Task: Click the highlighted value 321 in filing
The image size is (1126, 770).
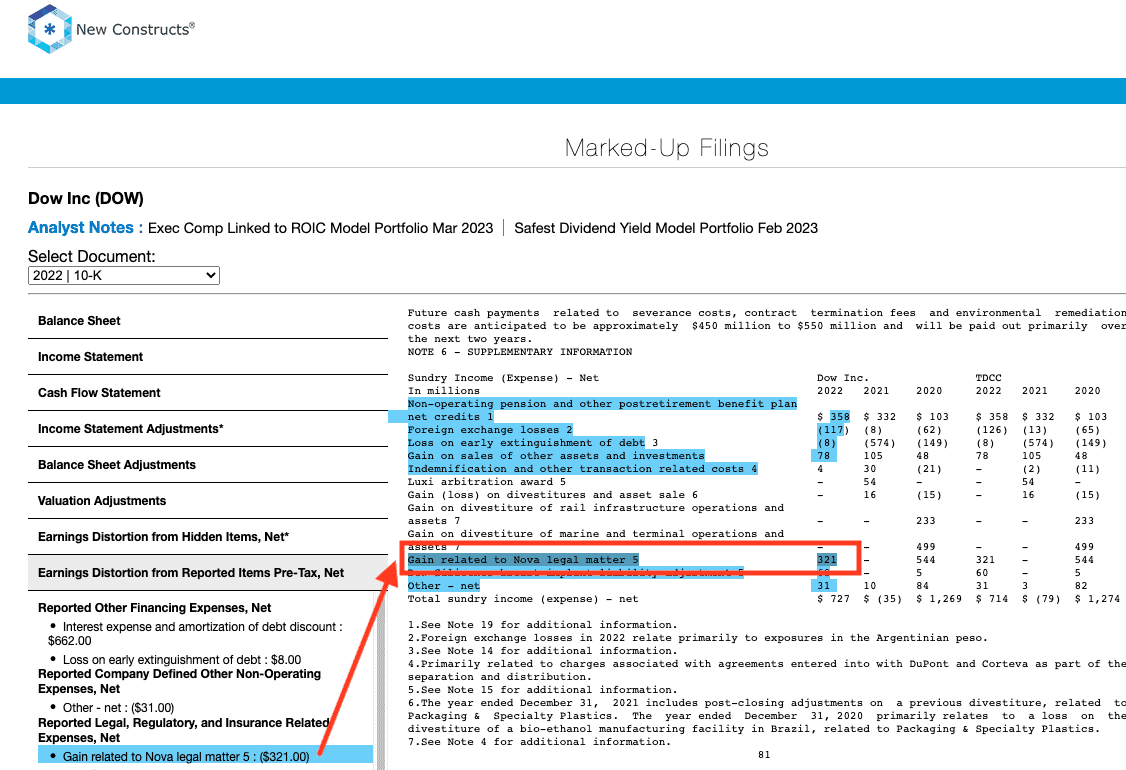Action: pos(827,560)
